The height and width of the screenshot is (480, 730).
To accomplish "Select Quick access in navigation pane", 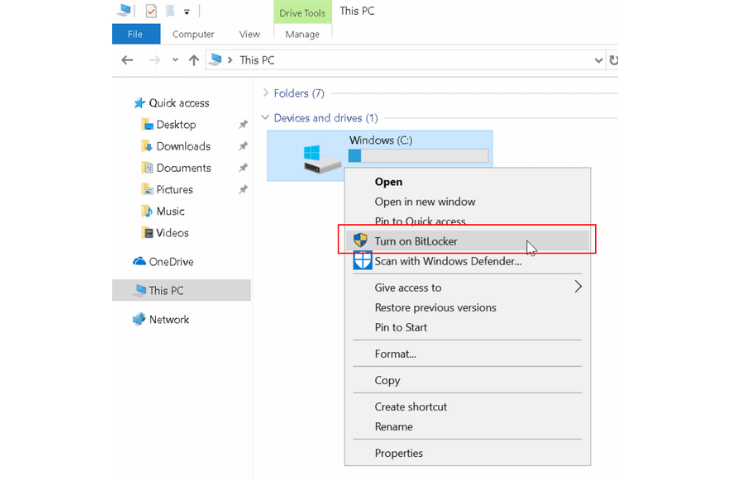I will 179,103.
